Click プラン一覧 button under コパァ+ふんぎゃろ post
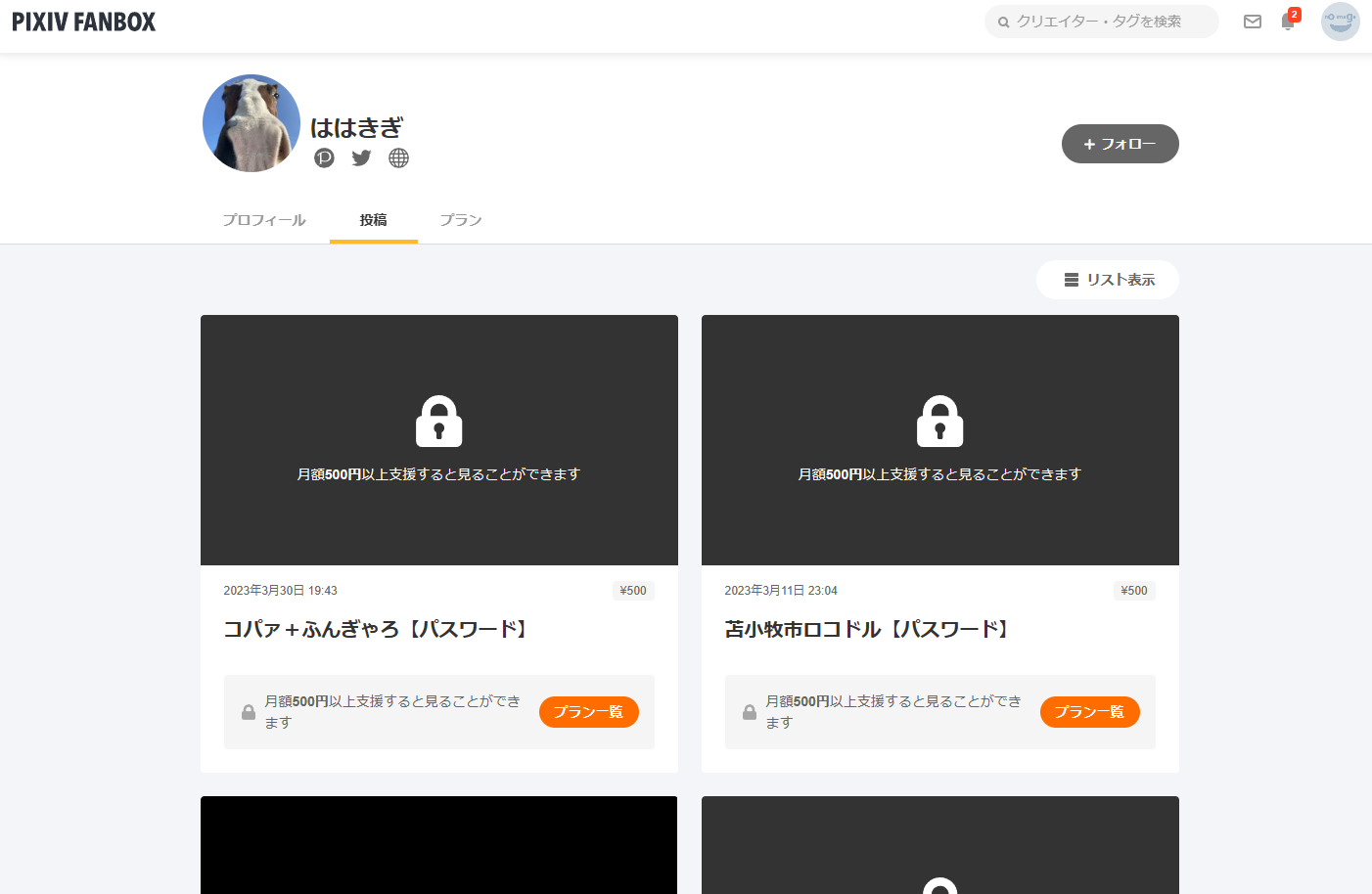1372x894 pixels. click(x=588, y=712)
